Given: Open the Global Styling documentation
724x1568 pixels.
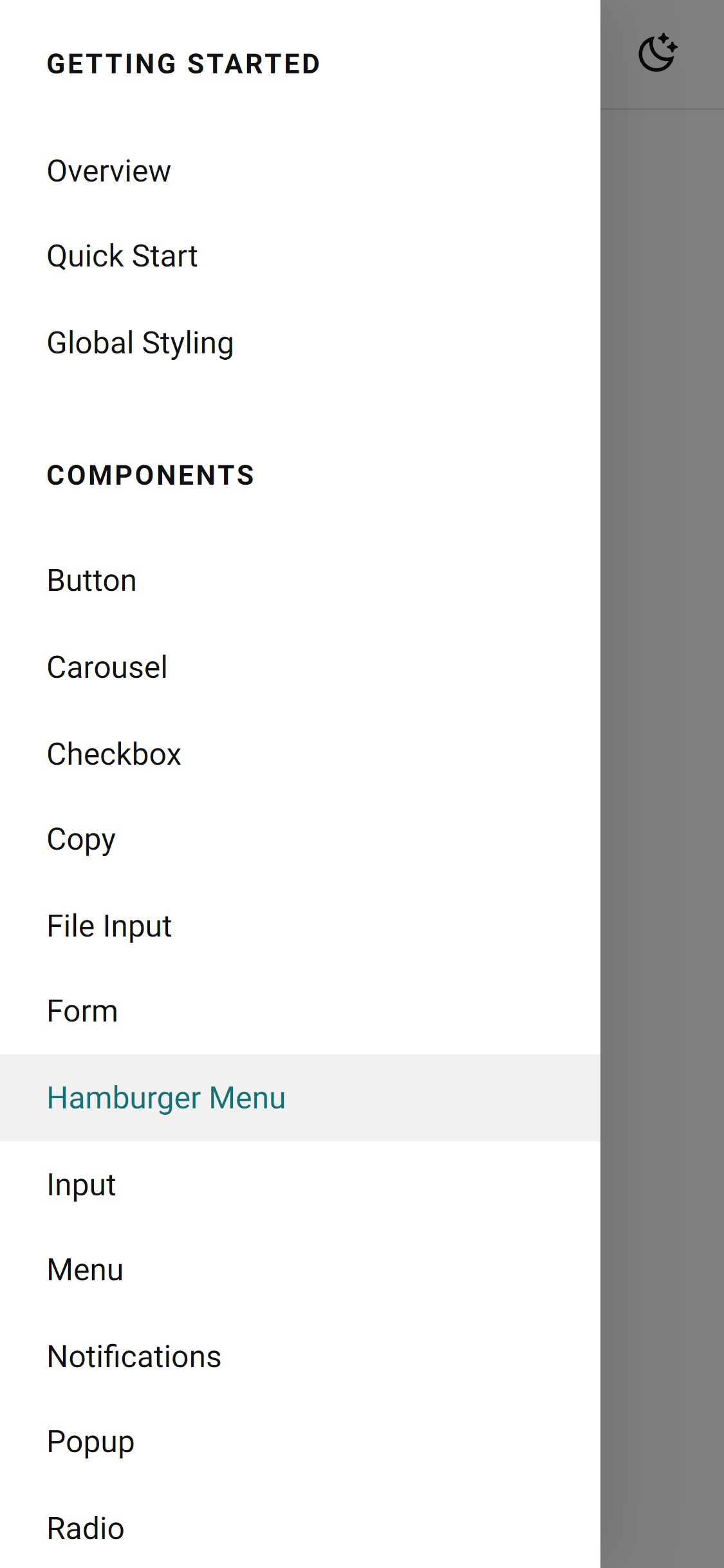Looking at the screenshot, I should coord(140,342).
